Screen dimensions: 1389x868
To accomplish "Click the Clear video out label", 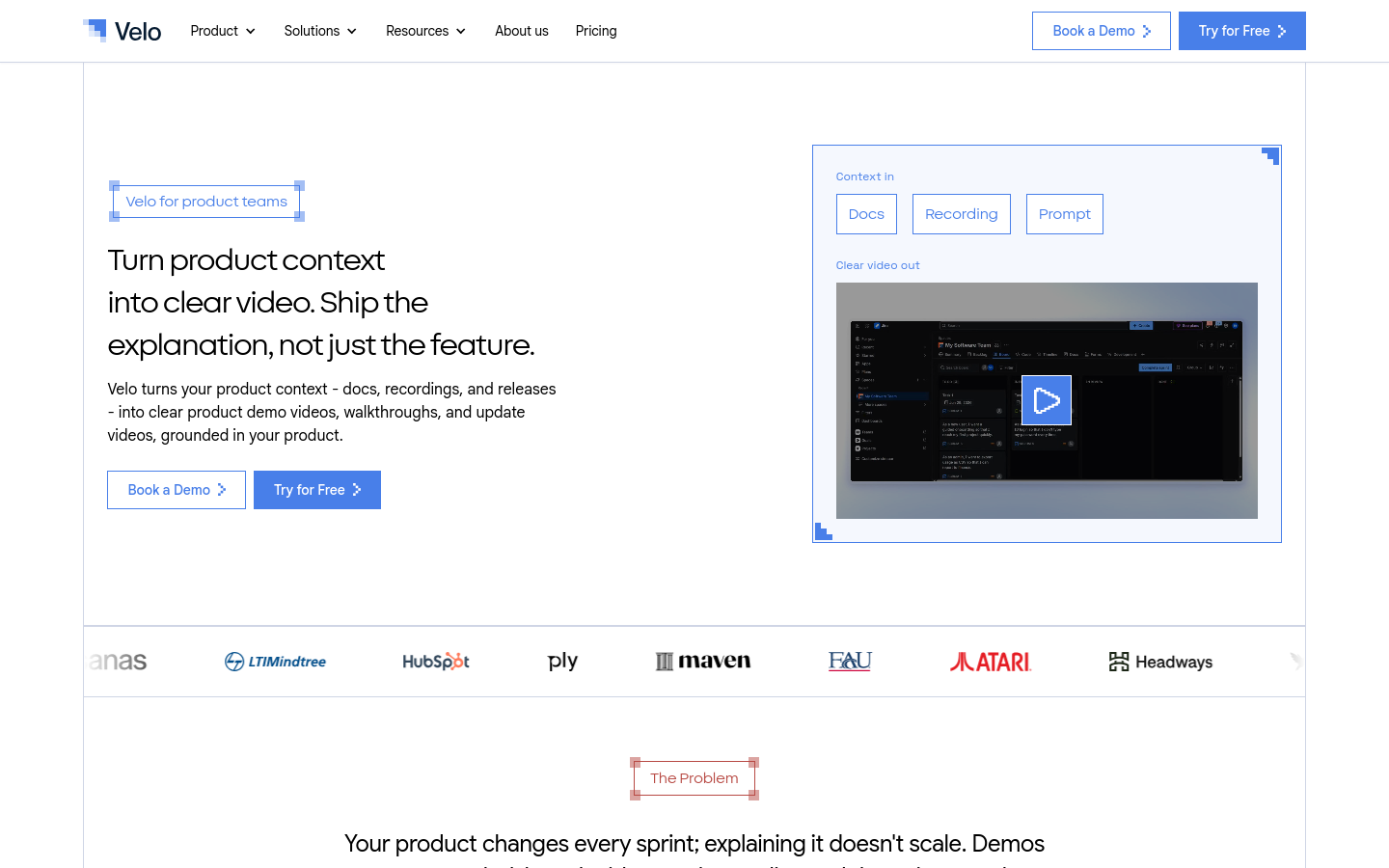I will 878,265.
